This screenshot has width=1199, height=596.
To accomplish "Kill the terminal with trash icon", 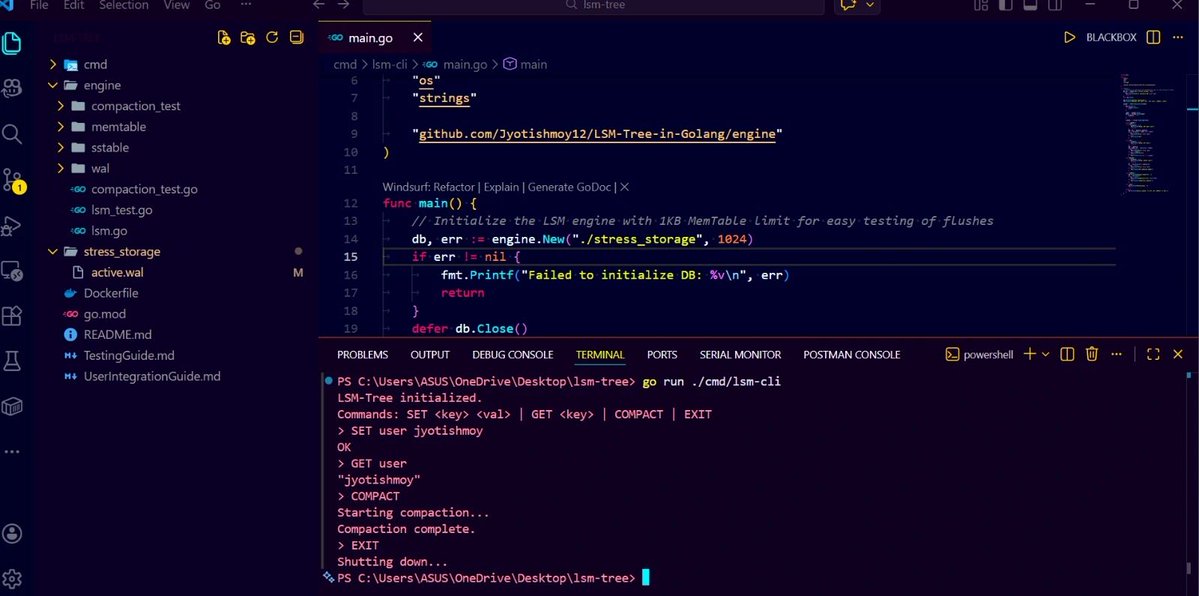I will 1092,354.
